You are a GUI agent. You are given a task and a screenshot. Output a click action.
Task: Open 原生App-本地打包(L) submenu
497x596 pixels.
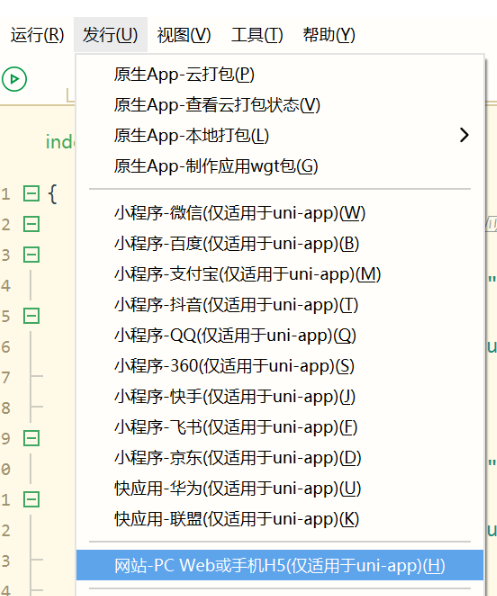[x=280, y=135]
